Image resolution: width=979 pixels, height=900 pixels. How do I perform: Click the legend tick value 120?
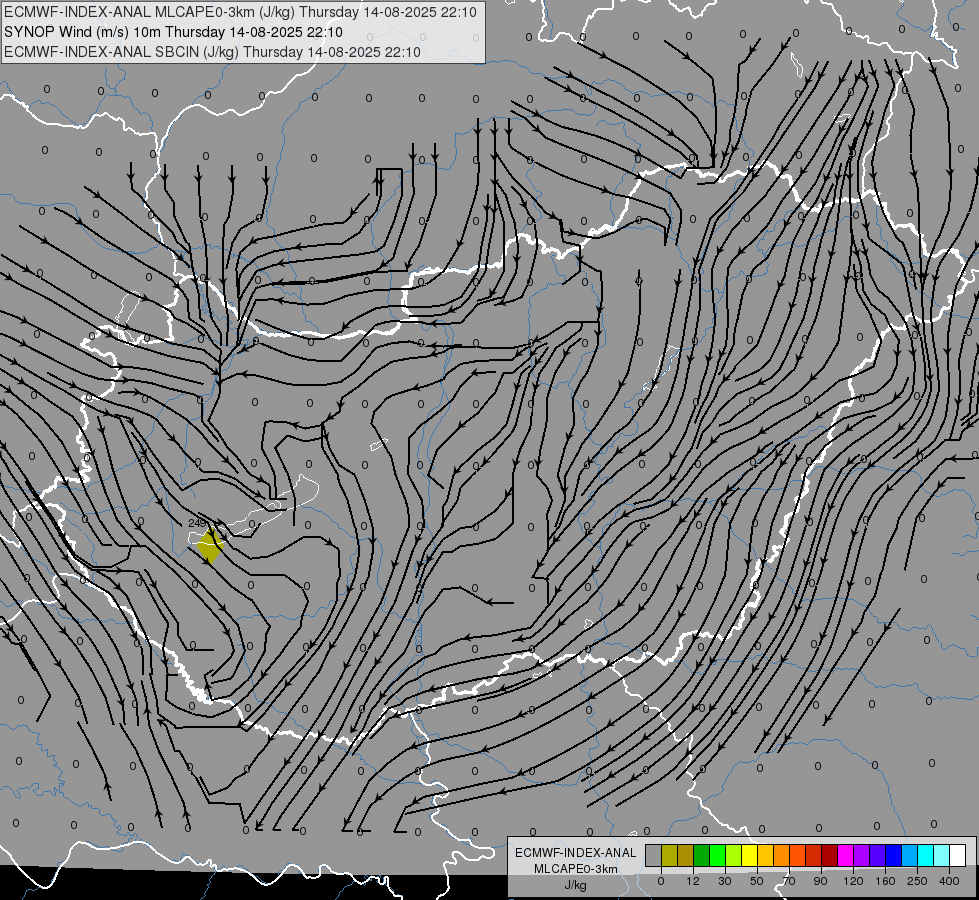click(853, 881)
